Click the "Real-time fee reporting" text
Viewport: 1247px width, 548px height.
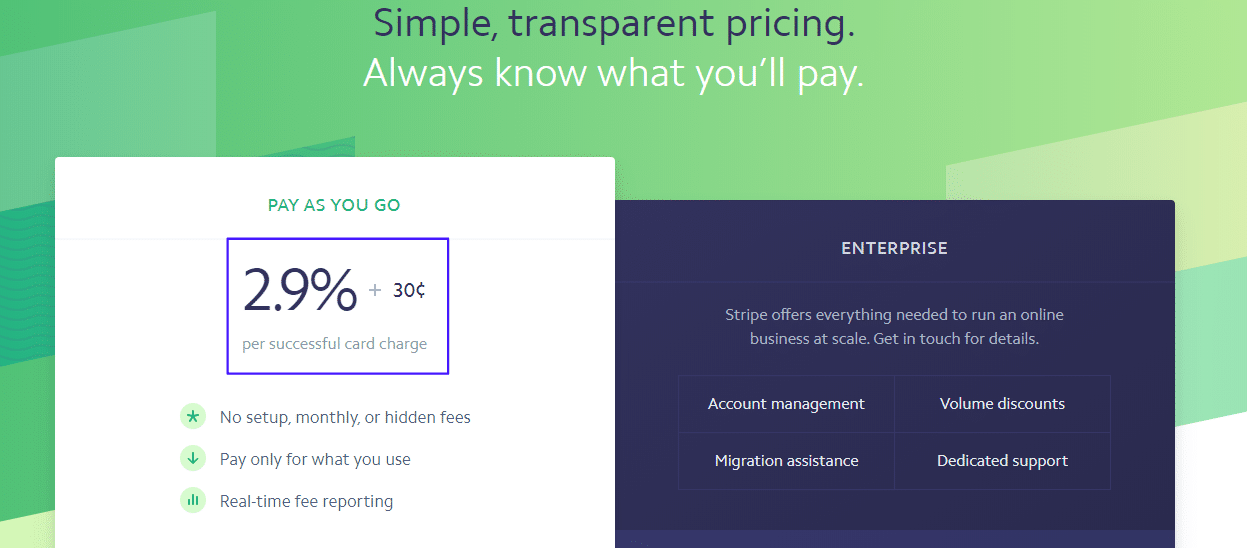306,501
